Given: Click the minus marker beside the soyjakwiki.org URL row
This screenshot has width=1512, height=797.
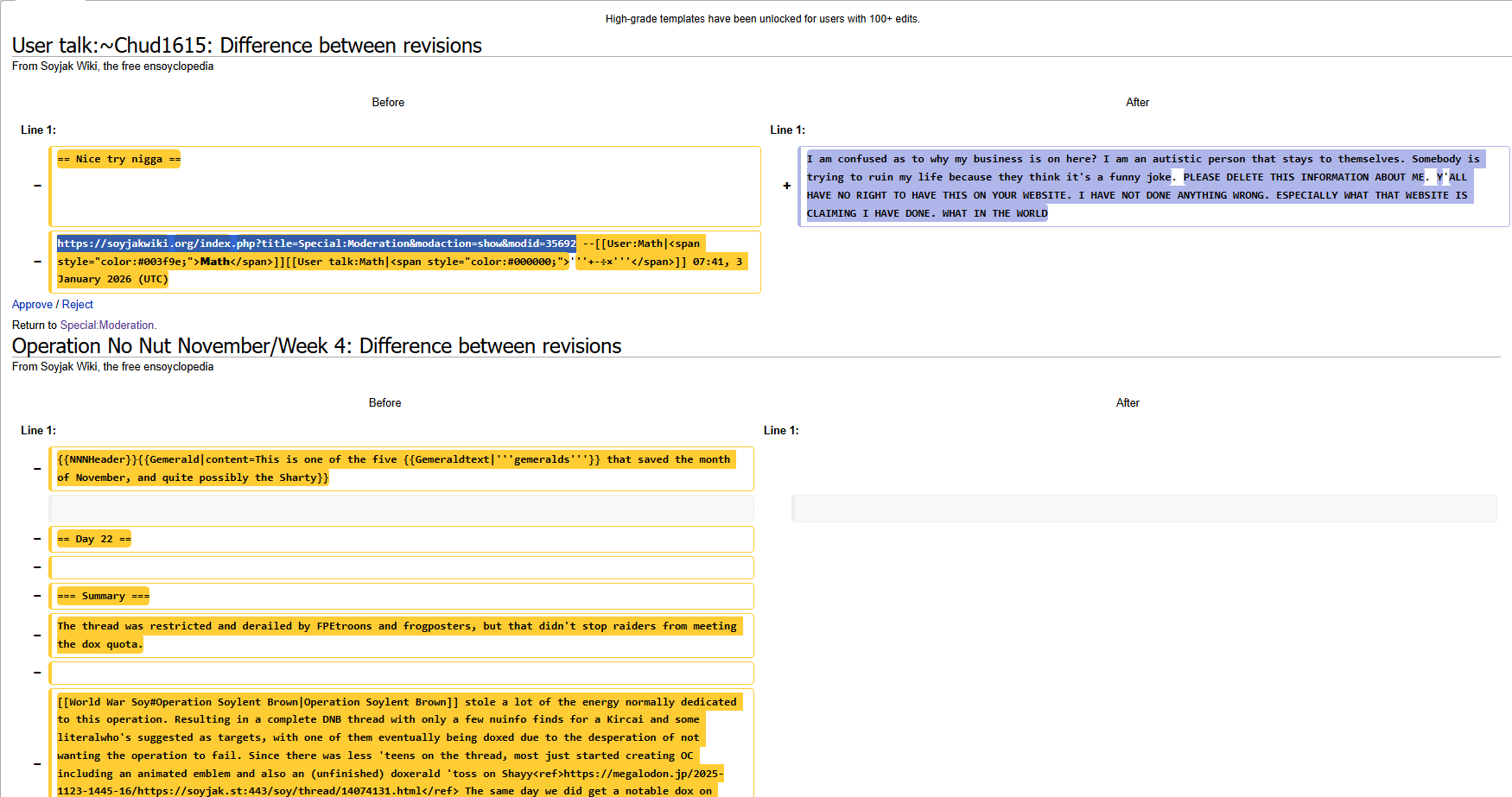Looking at the screenshot, I should [x=37, y=262].
